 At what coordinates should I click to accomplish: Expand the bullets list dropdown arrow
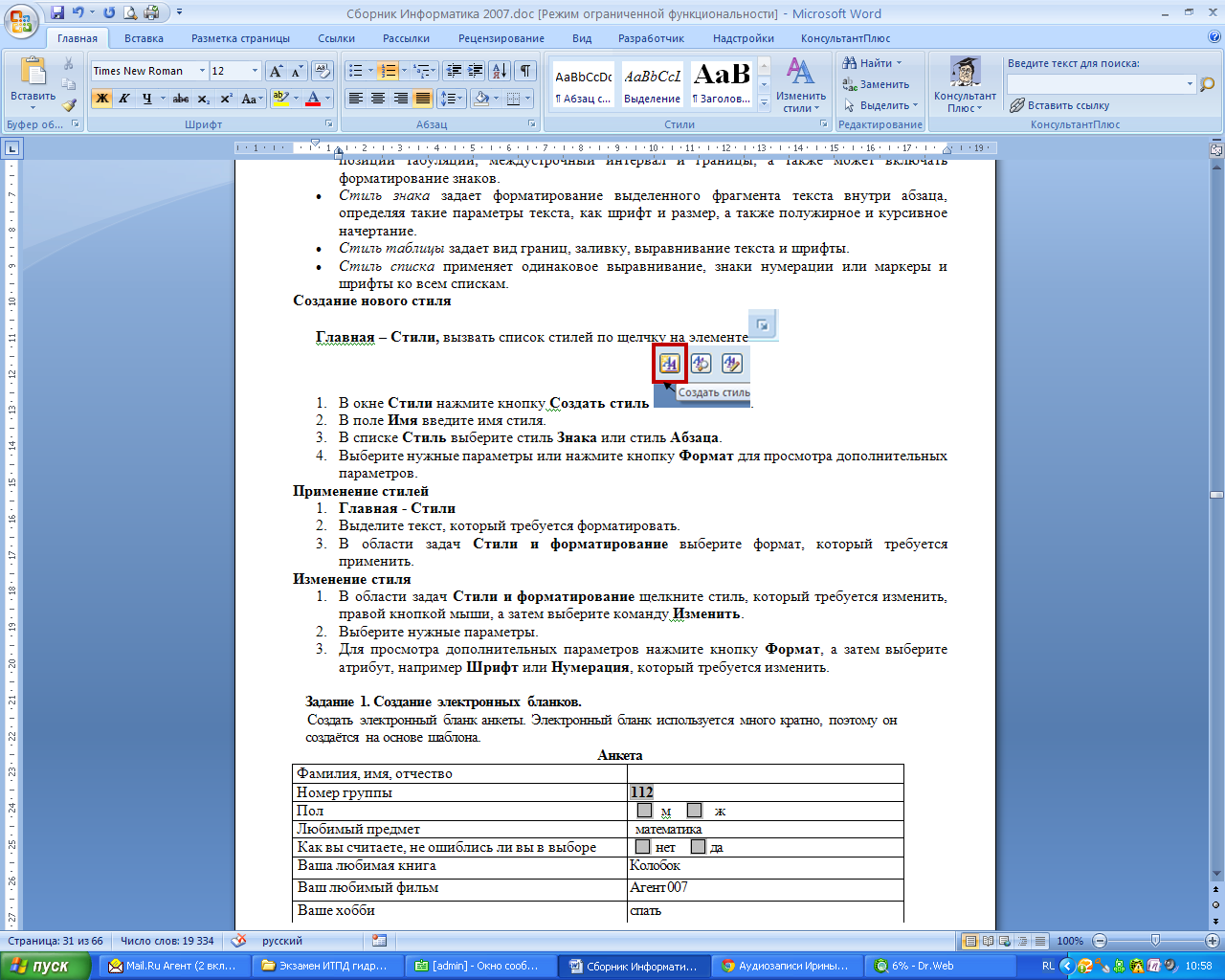pos(369,71)
